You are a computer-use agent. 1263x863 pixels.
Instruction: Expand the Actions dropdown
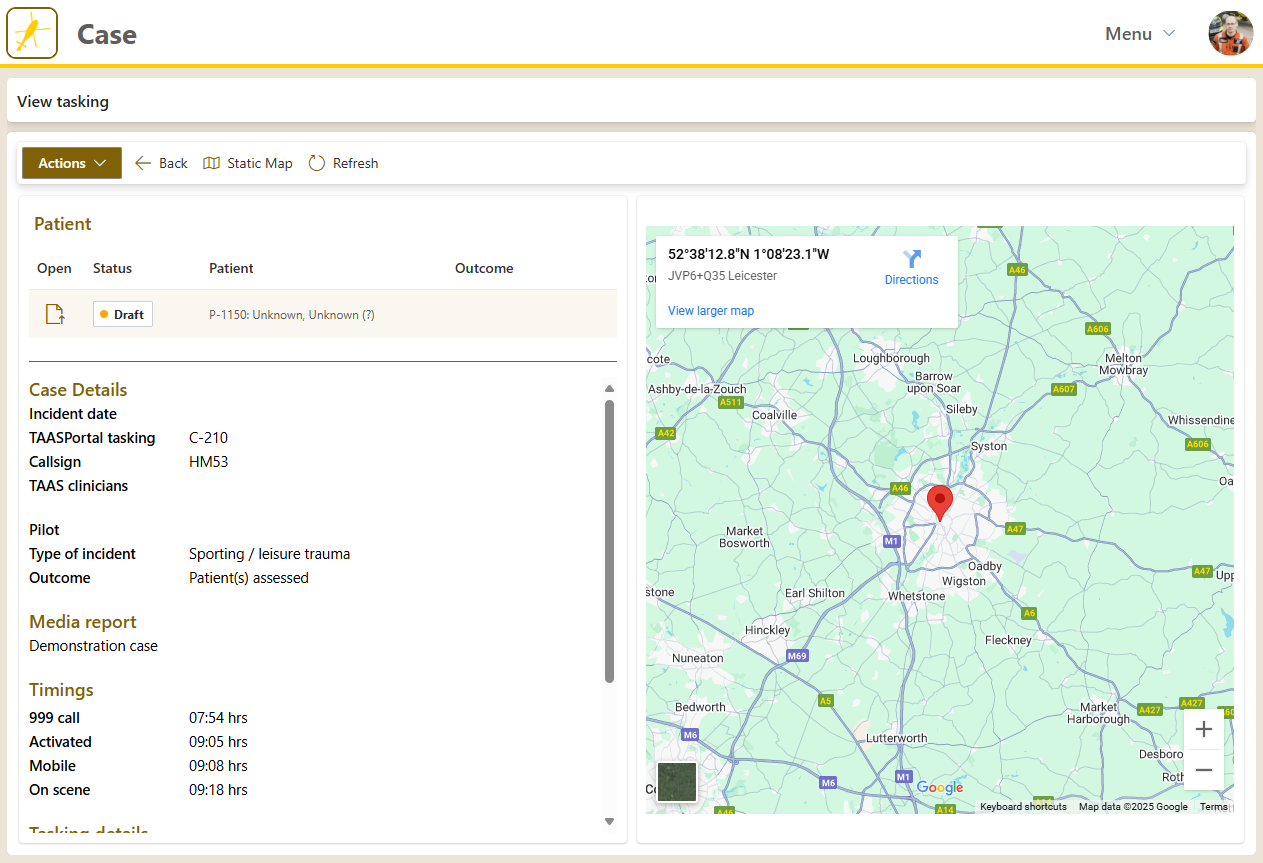click(x=72, y=163)
